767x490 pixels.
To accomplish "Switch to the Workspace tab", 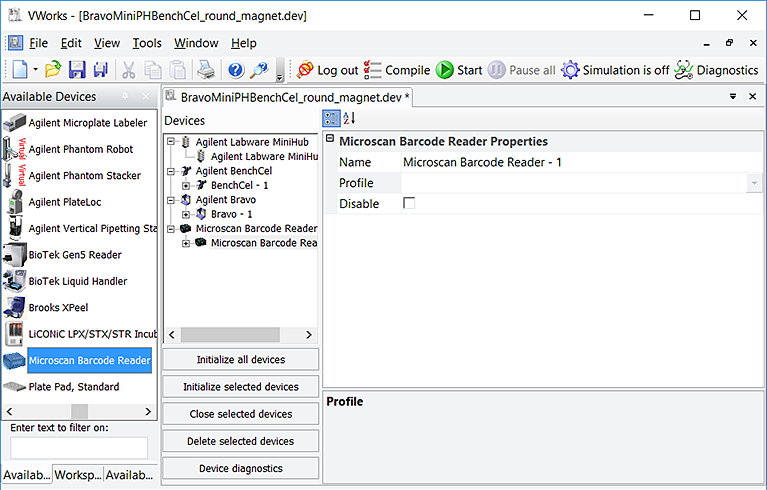I will pyautogui.click(x=77, y=475).
